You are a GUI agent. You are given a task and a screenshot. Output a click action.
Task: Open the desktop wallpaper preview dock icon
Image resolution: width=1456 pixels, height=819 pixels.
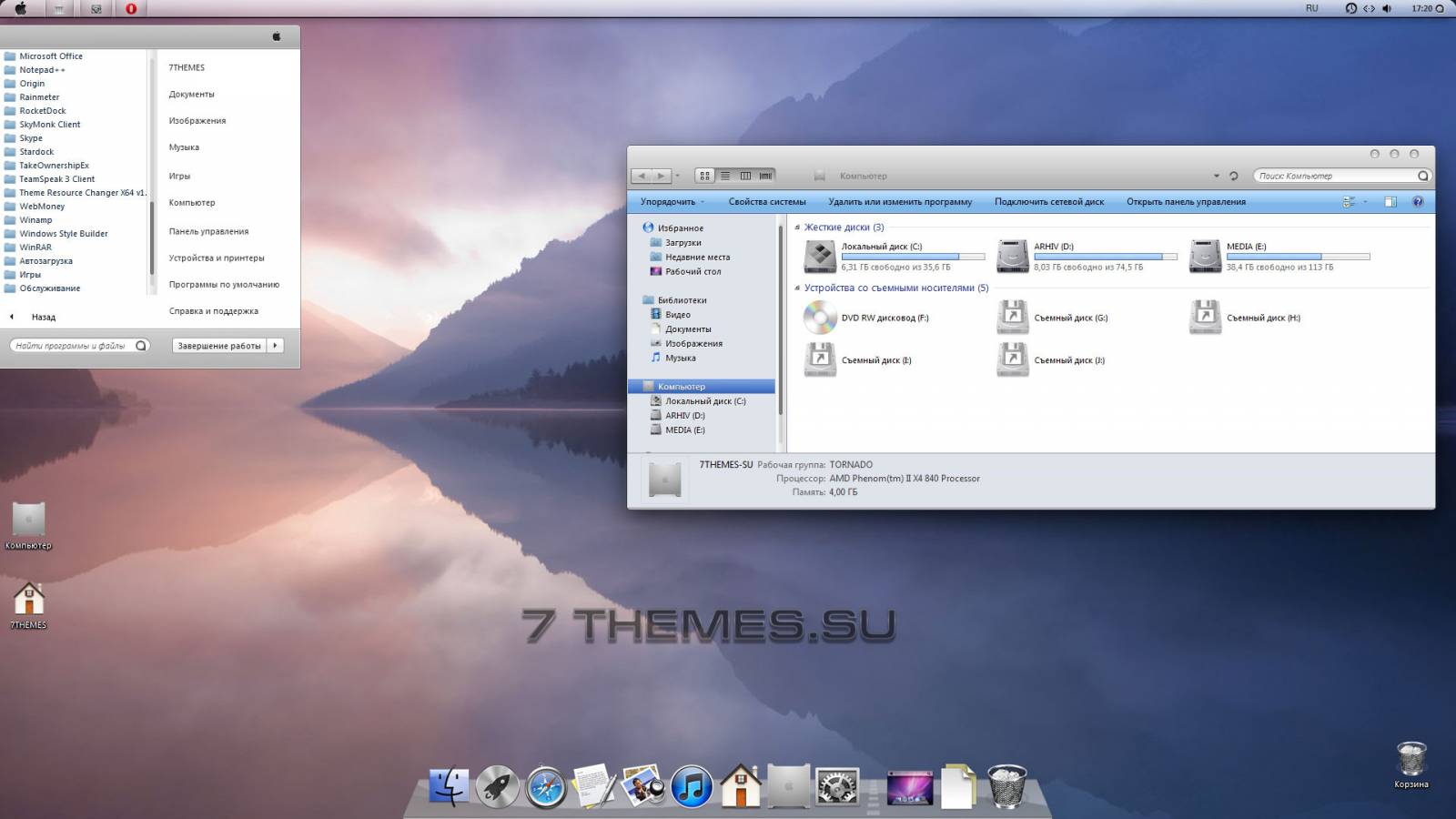[x=910, y=788]
